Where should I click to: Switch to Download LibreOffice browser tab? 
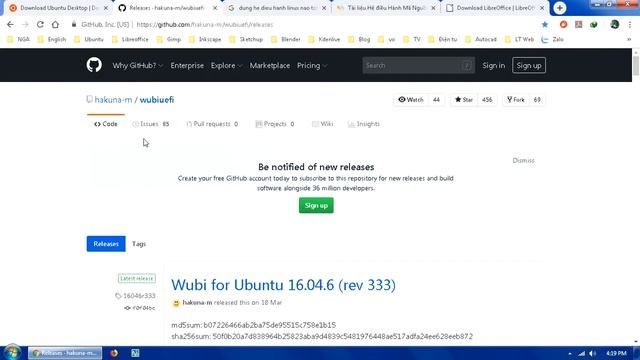[x=495, y=8]
